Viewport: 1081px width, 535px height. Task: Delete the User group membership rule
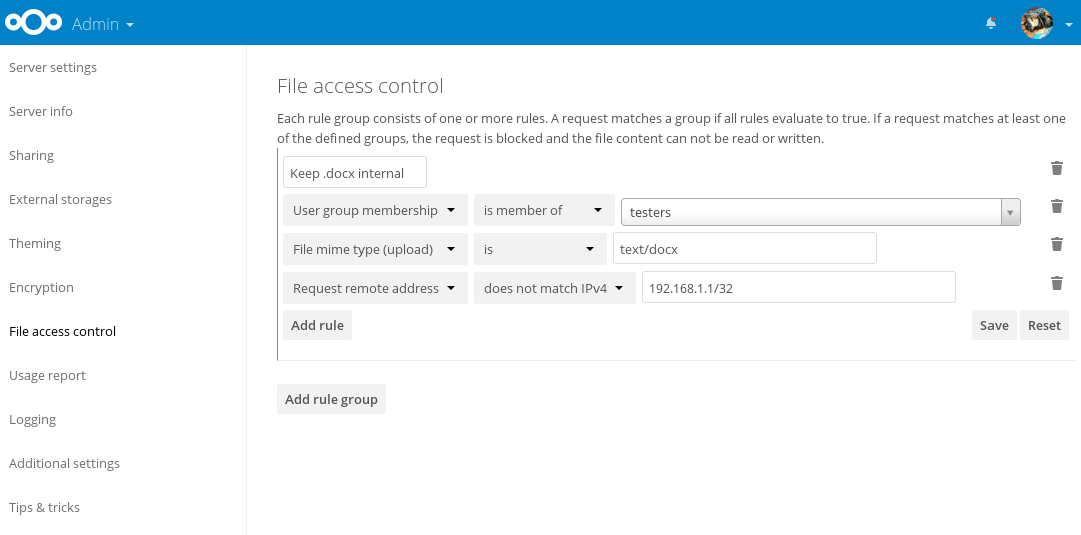pyautogui.click(x=1057, y=206)
